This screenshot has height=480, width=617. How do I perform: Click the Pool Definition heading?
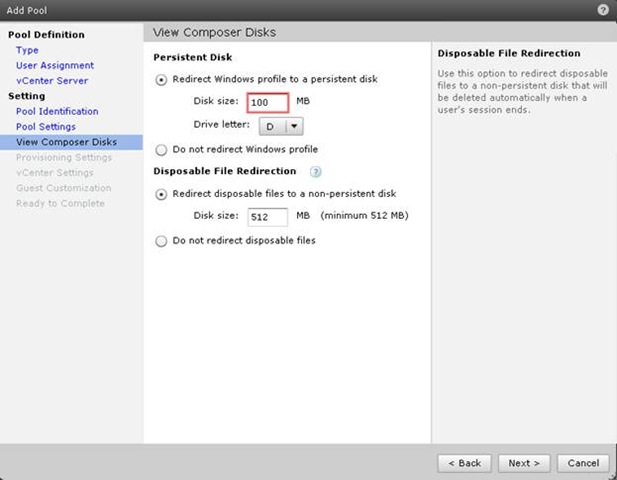point(46,35)
